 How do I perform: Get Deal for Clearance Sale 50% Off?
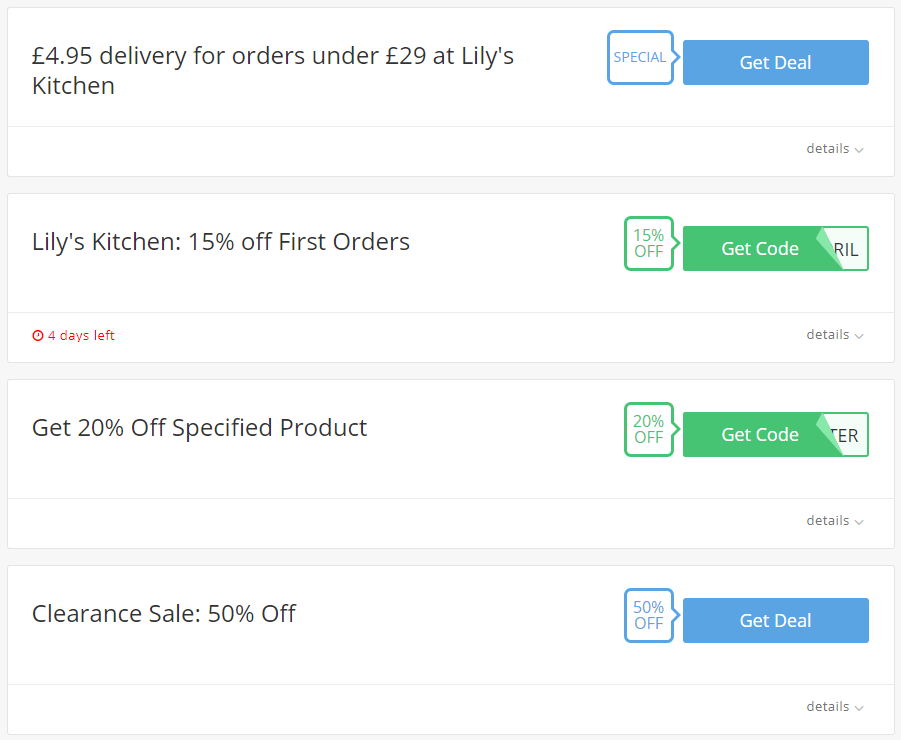click(776, 620)
